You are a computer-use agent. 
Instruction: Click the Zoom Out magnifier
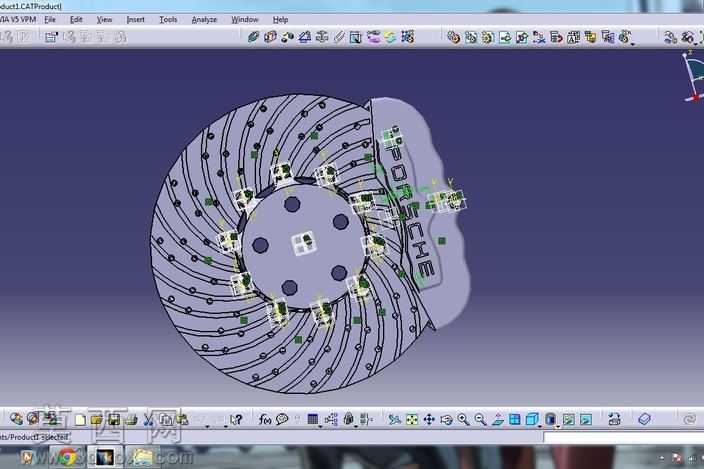(480, 419)
